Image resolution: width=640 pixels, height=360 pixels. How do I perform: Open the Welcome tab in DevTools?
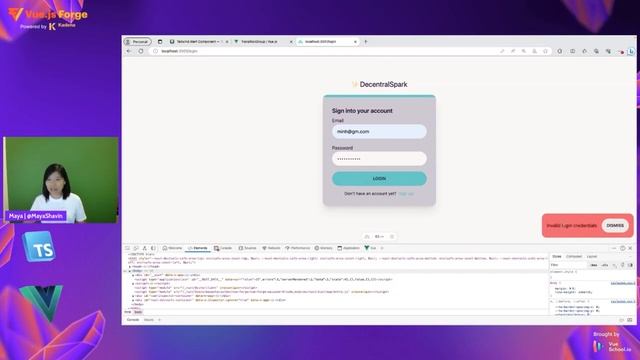point(172,248)
